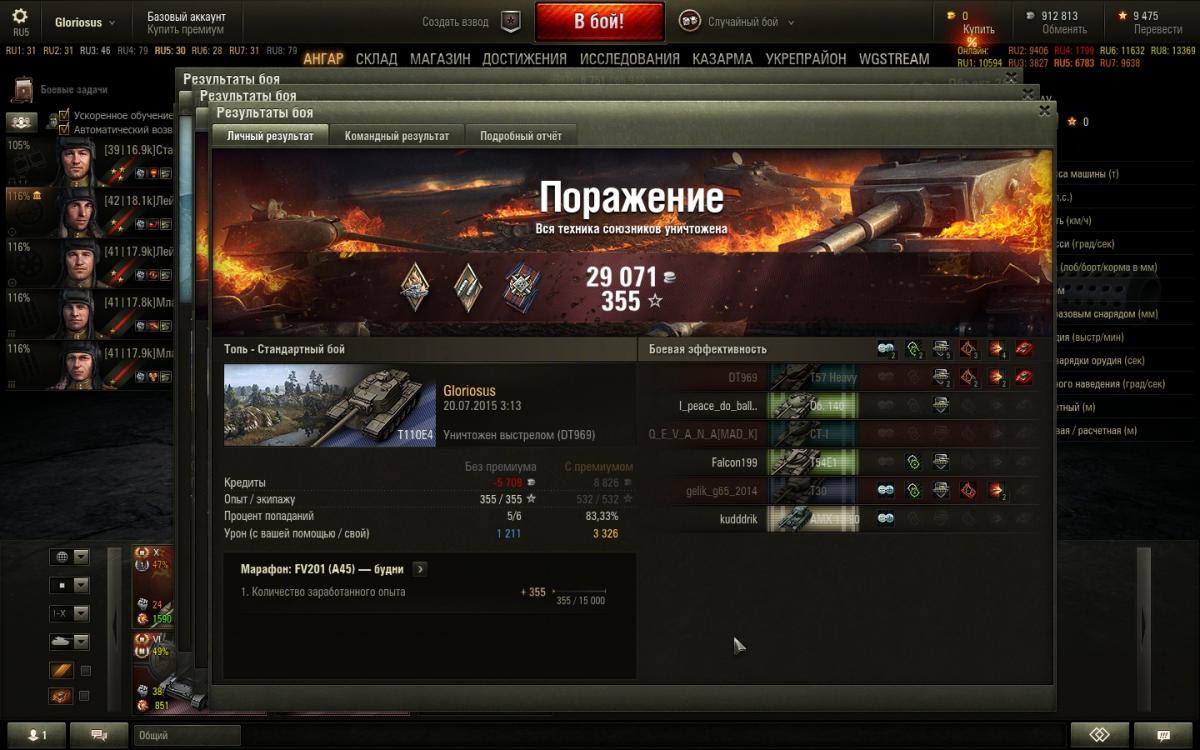The width and height of the screenshot is (1200, 750).
Task: Click the platoon creation star icon
Action: tap(510, 22)
